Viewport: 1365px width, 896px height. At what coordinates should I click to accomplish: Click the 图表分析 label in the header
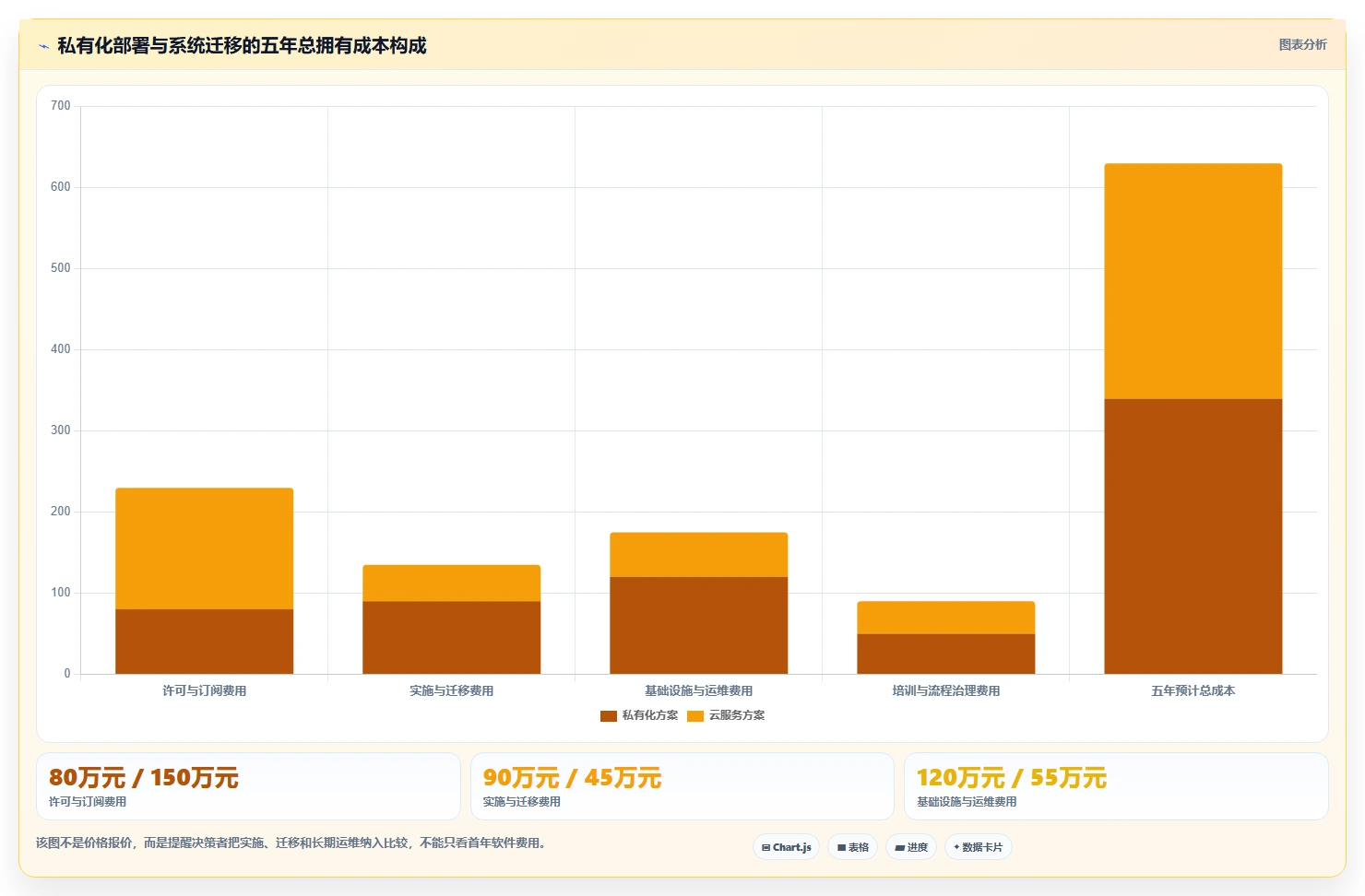click(1302, 44)
